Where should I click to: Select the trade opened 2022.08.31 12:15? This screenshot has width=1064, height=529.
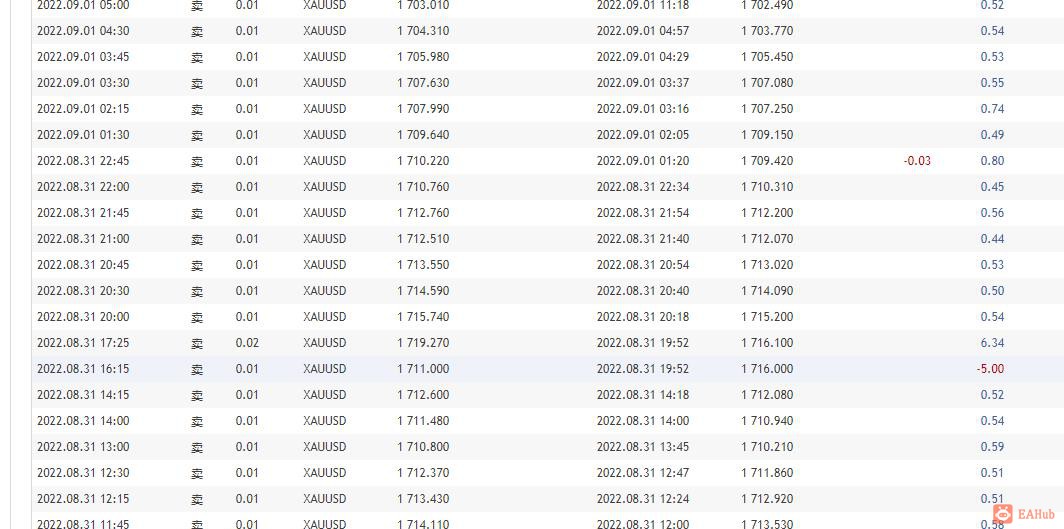tap(548, 499)
